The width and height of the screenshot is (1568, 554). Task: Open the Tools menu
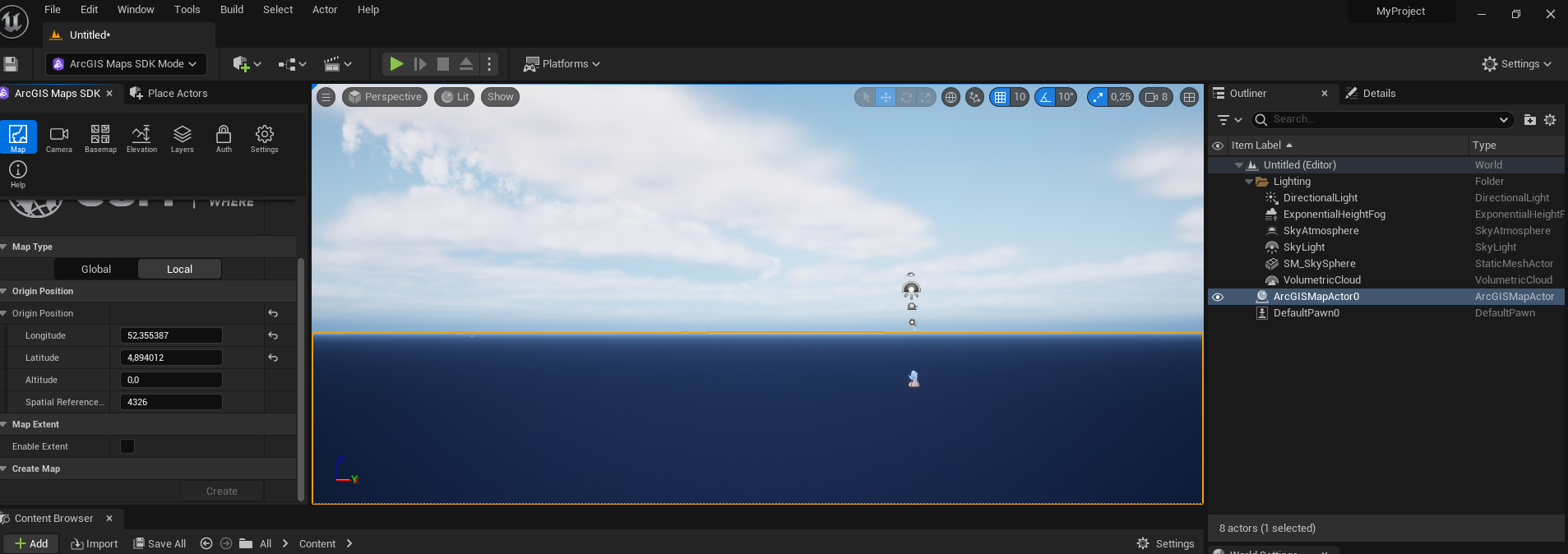point(187,10)
